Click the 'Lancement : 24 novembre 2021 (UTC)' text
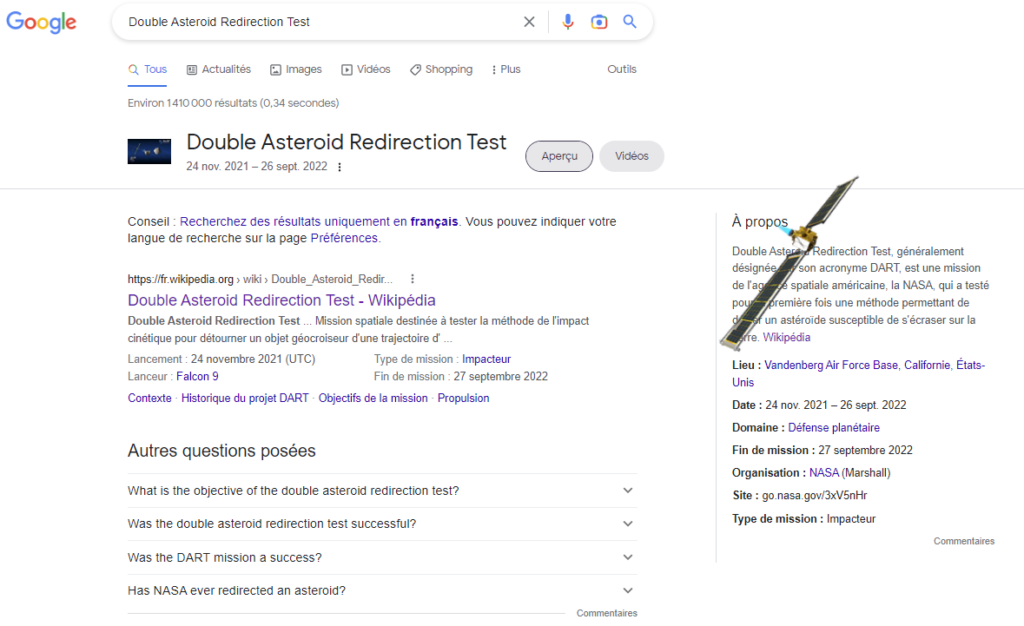Image resolution: width=1024 pixels, height=626 pixels. [x=221, y=359]
